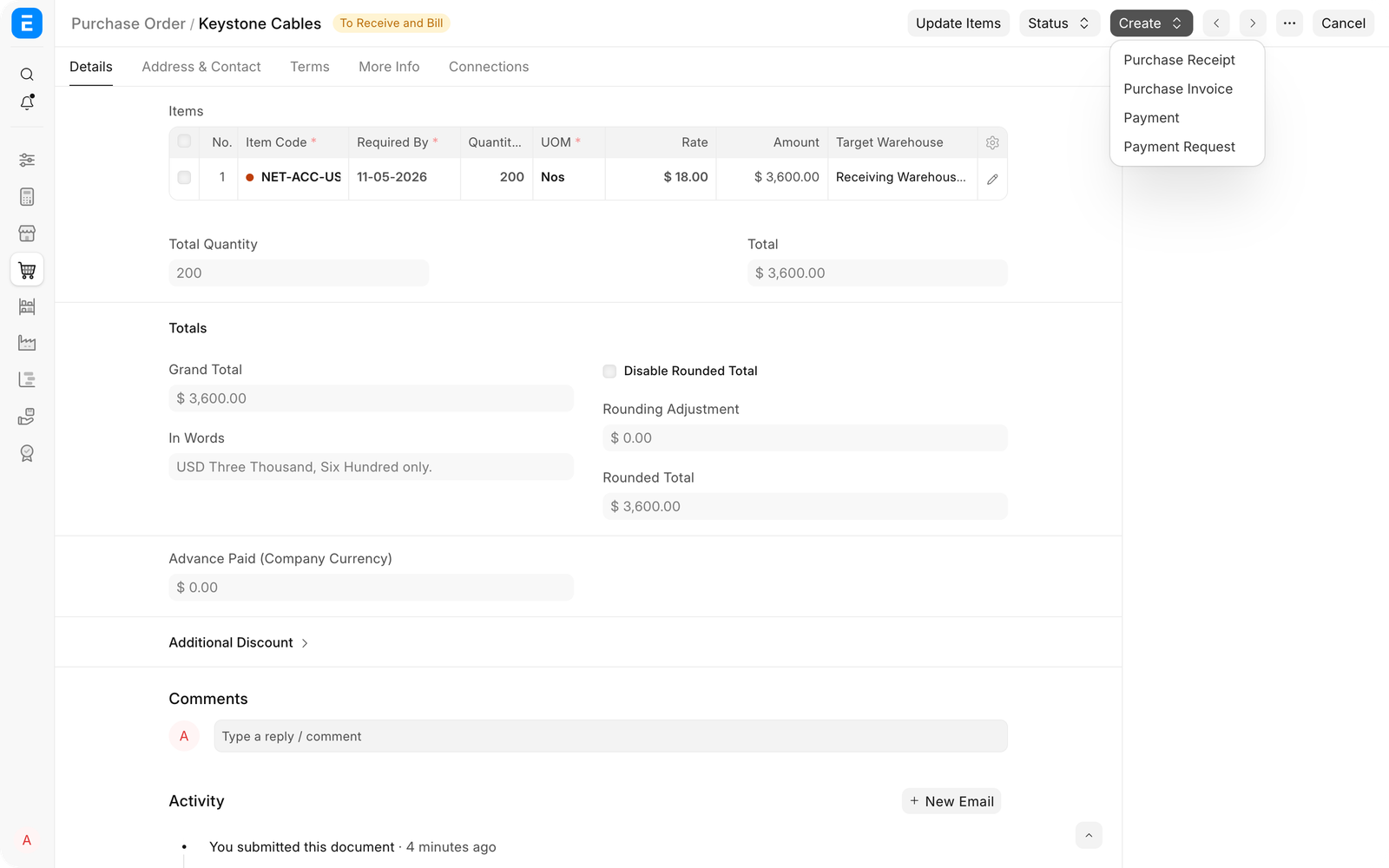Open the Status dropdown
Viewport: 1389px width, 868px height.
coord(1059,23)
